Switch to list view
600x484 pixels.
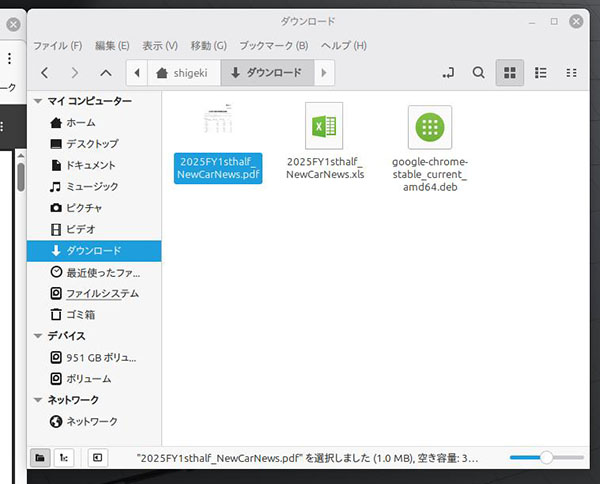coord(540,73)
